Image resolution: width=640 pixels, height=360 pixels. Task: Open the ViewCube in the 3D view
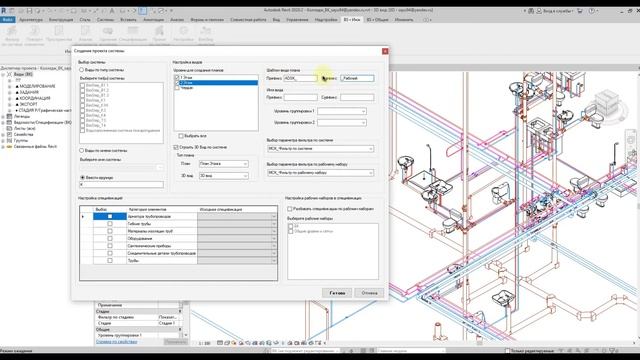(x=608, y=102)
